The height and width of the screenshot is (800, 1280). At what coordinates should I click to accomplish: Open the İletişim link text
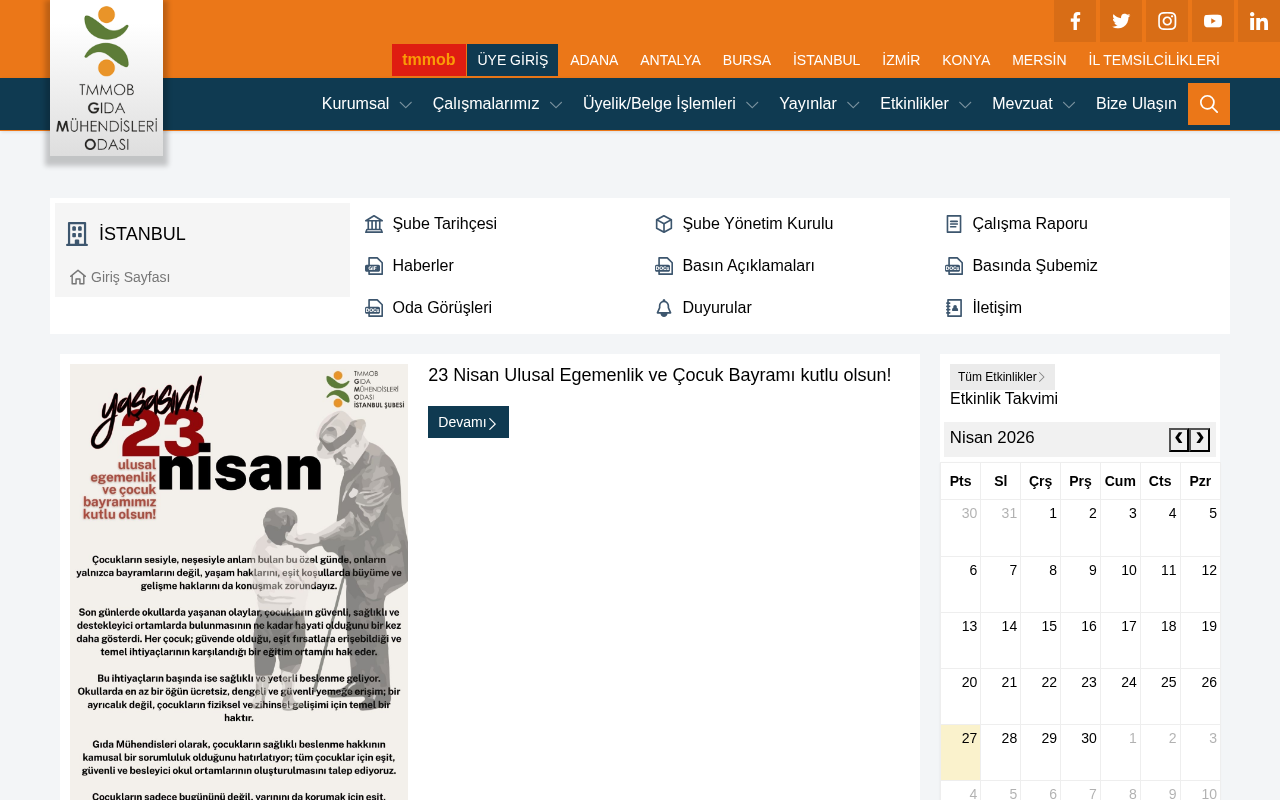click(997, 308)
